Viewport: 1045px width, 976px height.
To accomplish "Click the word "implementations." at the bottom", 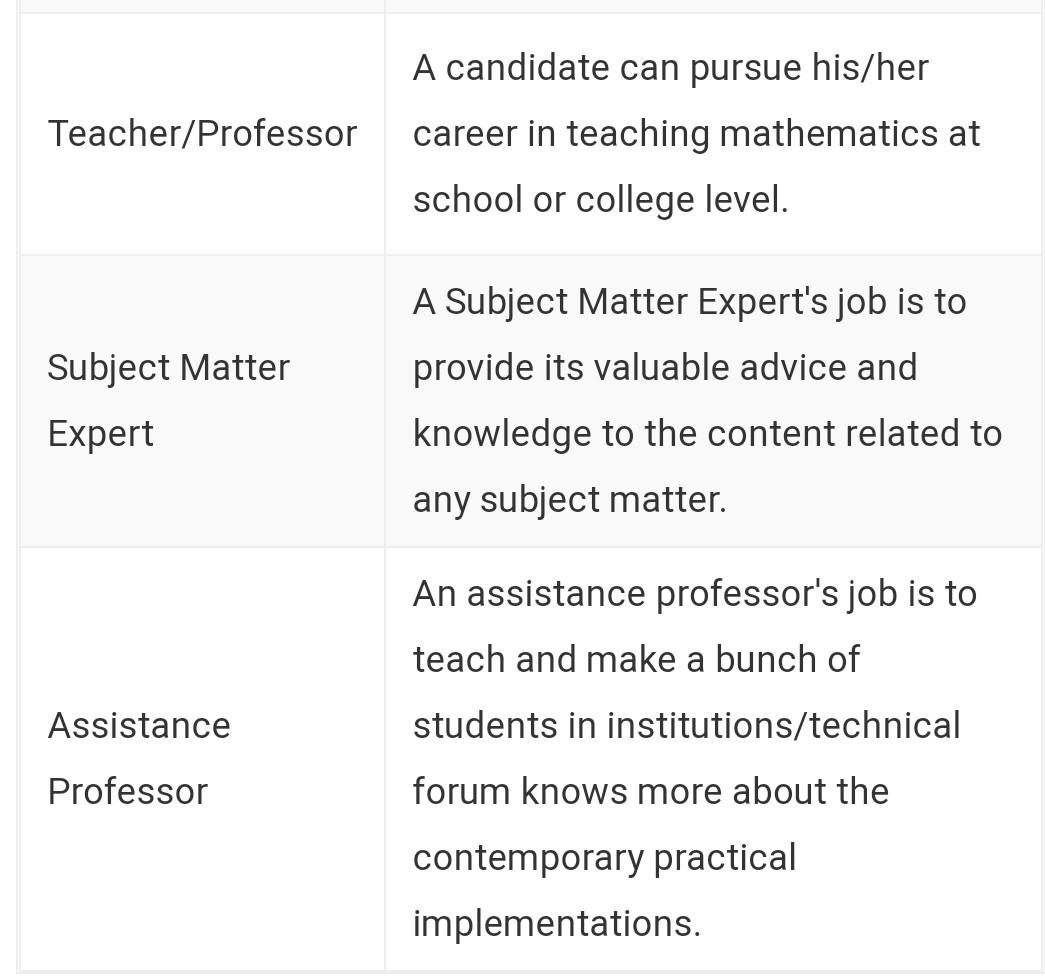I will coord(556,924).
